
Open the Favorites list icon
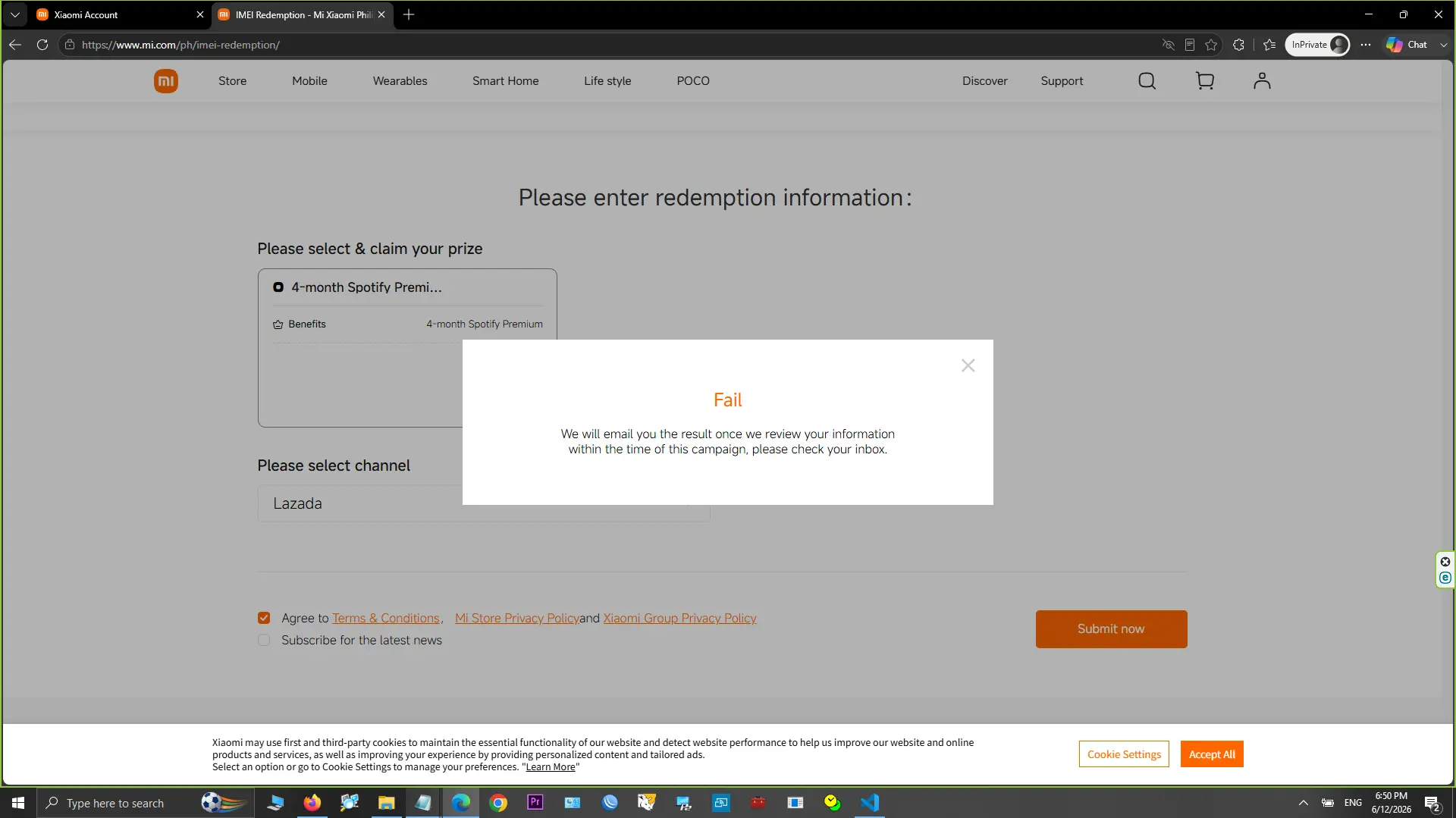pyautogui.click(x=1269, y=45)
